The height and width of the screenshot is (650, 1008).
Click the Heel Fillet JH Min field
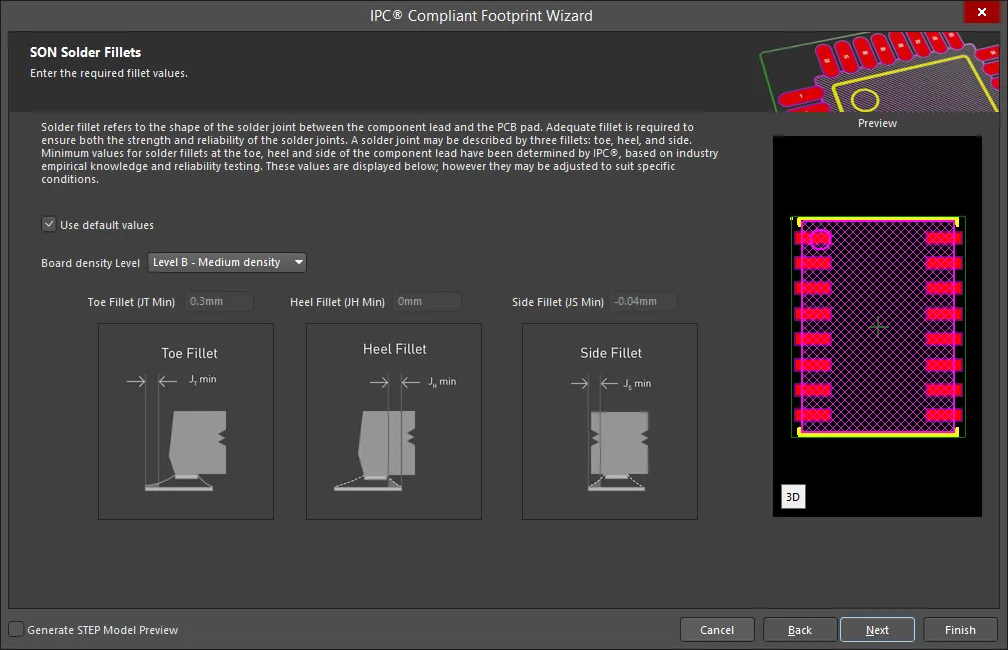[x=427, y=302]
